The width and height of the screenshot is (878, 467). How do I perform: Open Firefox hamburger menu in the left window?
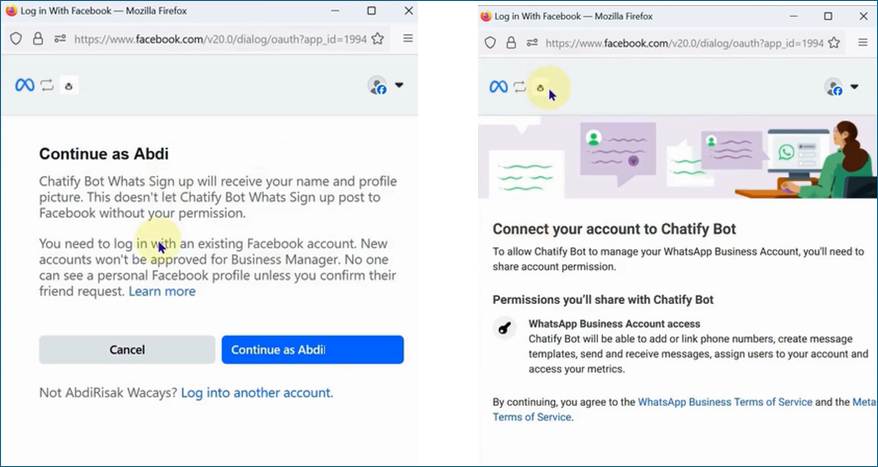pyautogui.click(x=408, y=39)
